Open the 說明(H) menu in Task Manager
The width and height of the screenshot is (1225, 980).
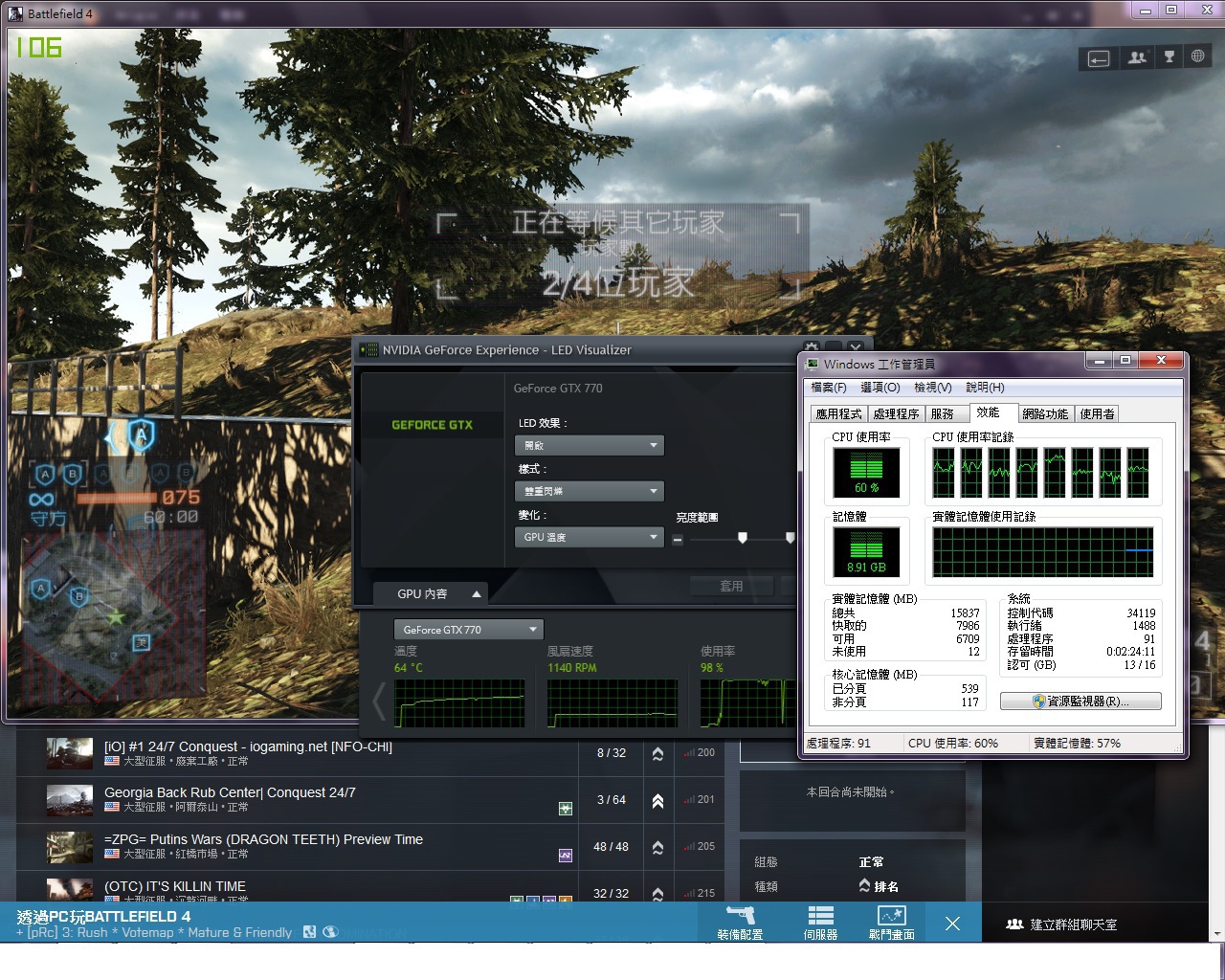[x=985, y=388]
